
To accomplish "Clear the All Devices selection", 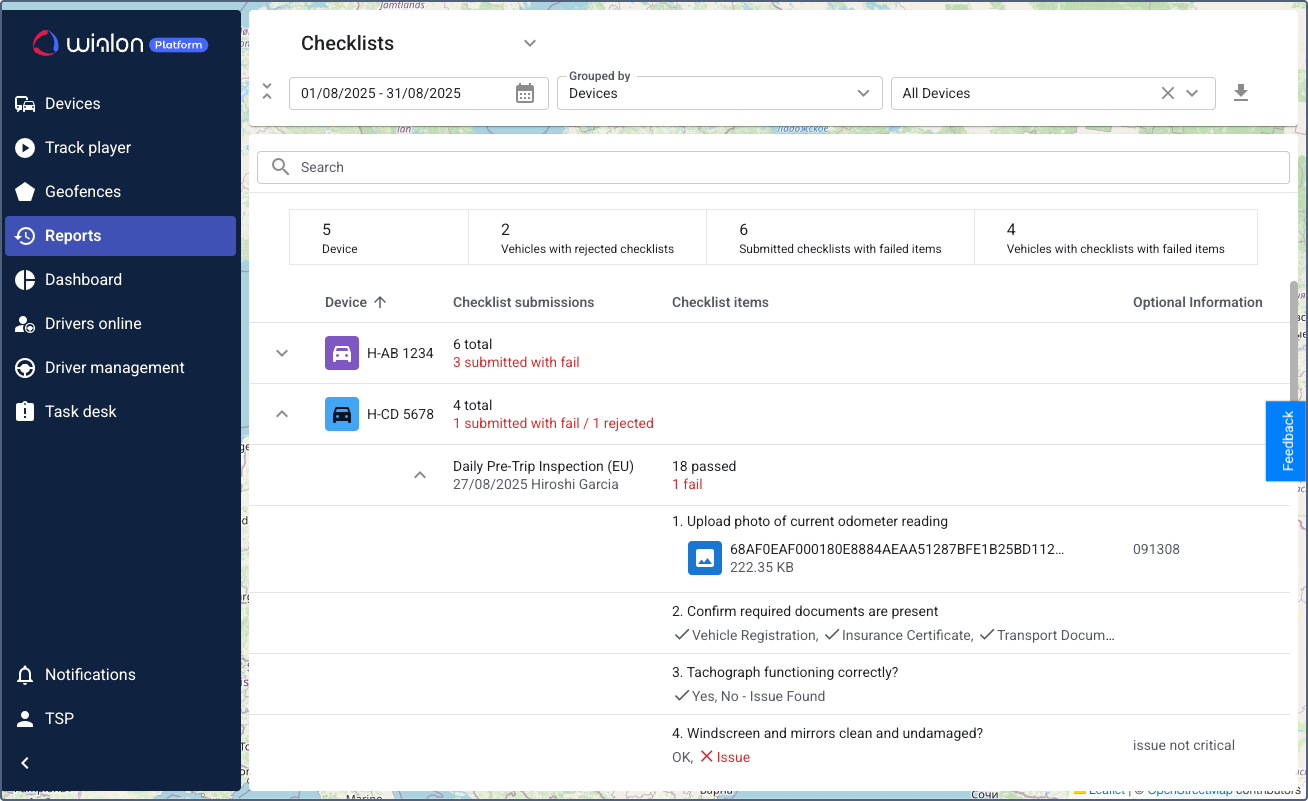I will pos(1167,93).
